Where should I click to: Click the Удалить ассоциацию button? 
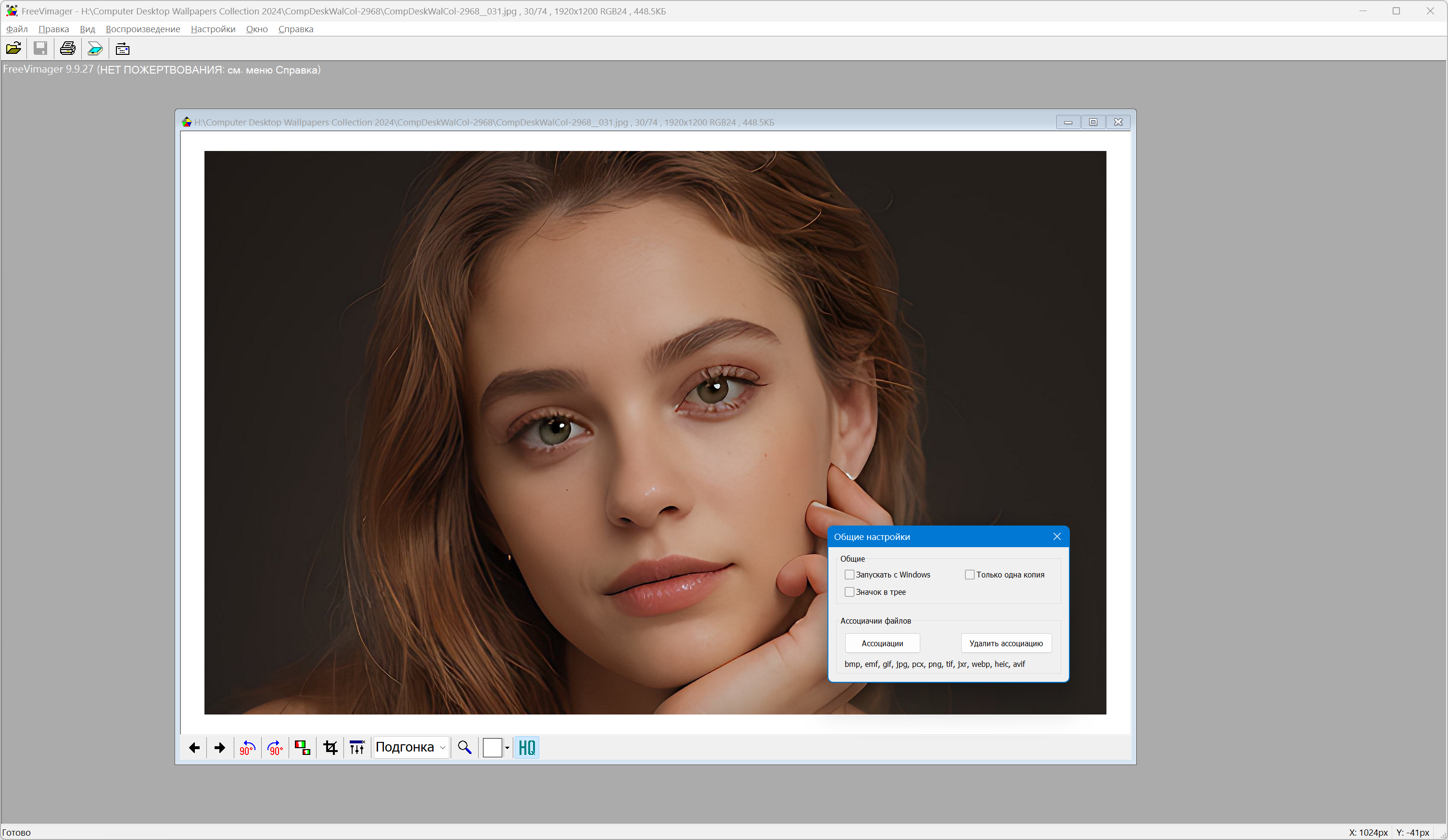[x=1005, y=644]
